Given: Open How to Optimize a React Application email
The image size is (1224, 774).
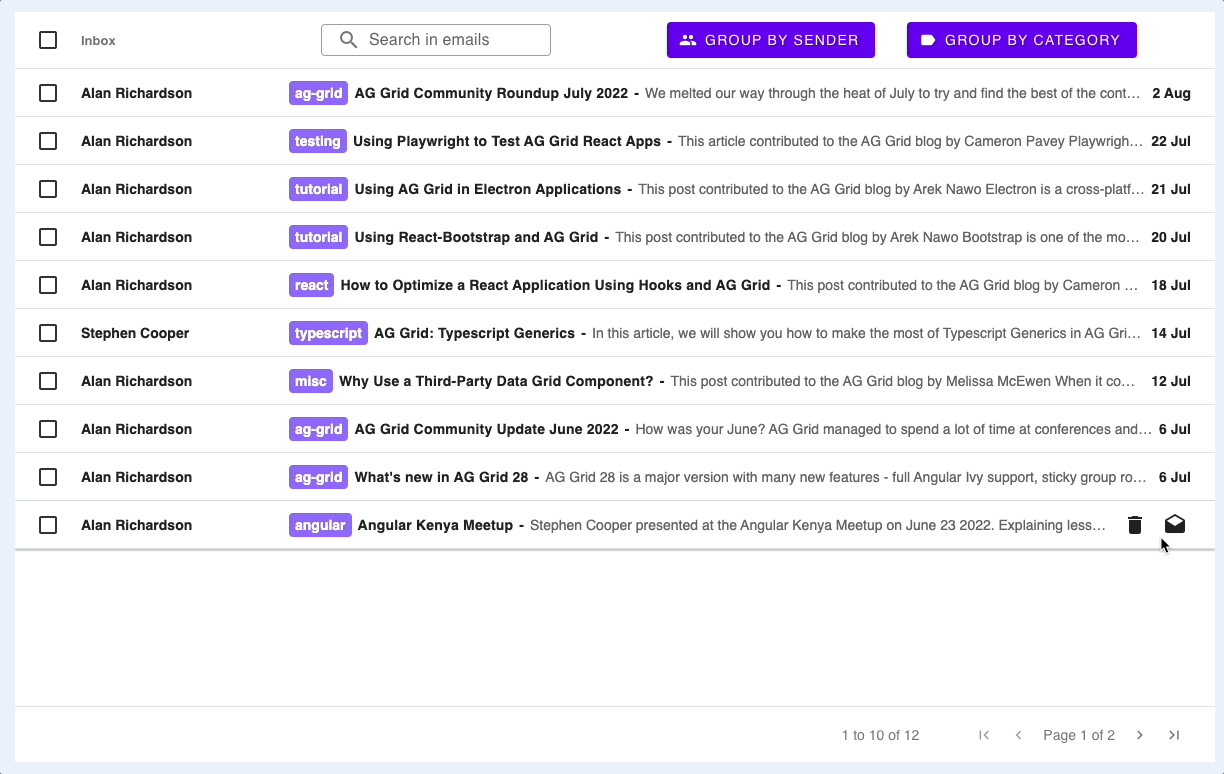Looking at the screenshot, I should pyautogui.click(x=555, y=285).
